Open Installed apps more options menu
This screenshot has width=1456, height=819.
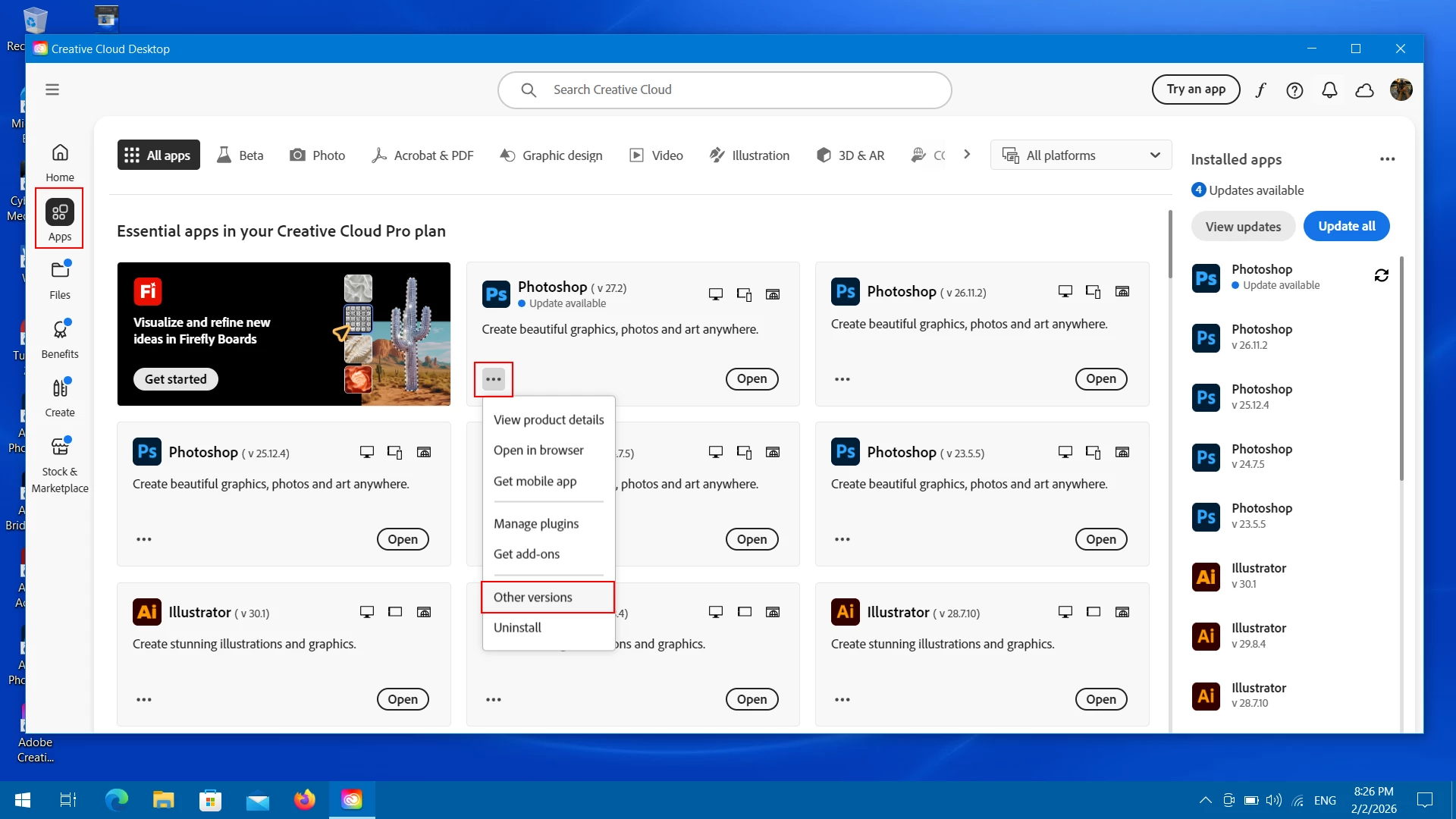pyautogui.click(x=1387, y=159)
